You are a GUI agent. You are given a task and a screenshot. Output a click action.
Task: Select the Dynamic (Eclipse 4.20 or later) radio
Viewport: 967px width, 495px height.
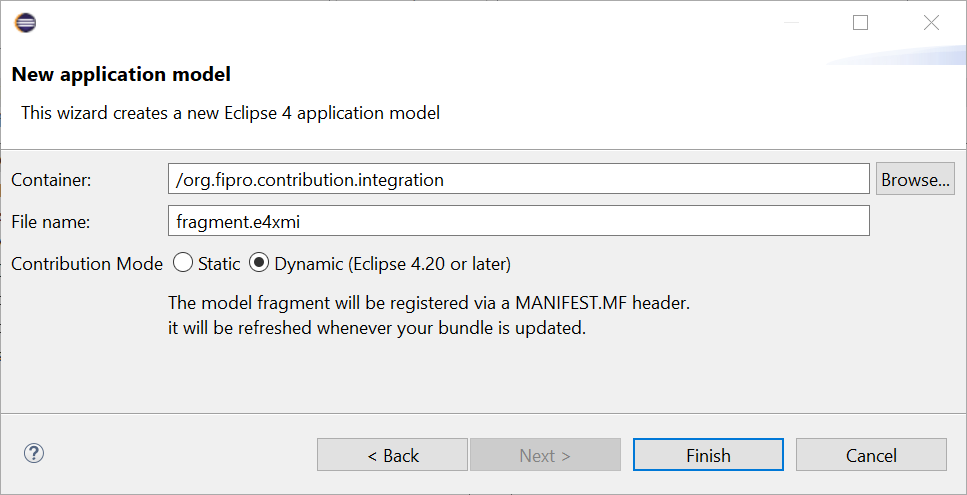pos(259,263)
